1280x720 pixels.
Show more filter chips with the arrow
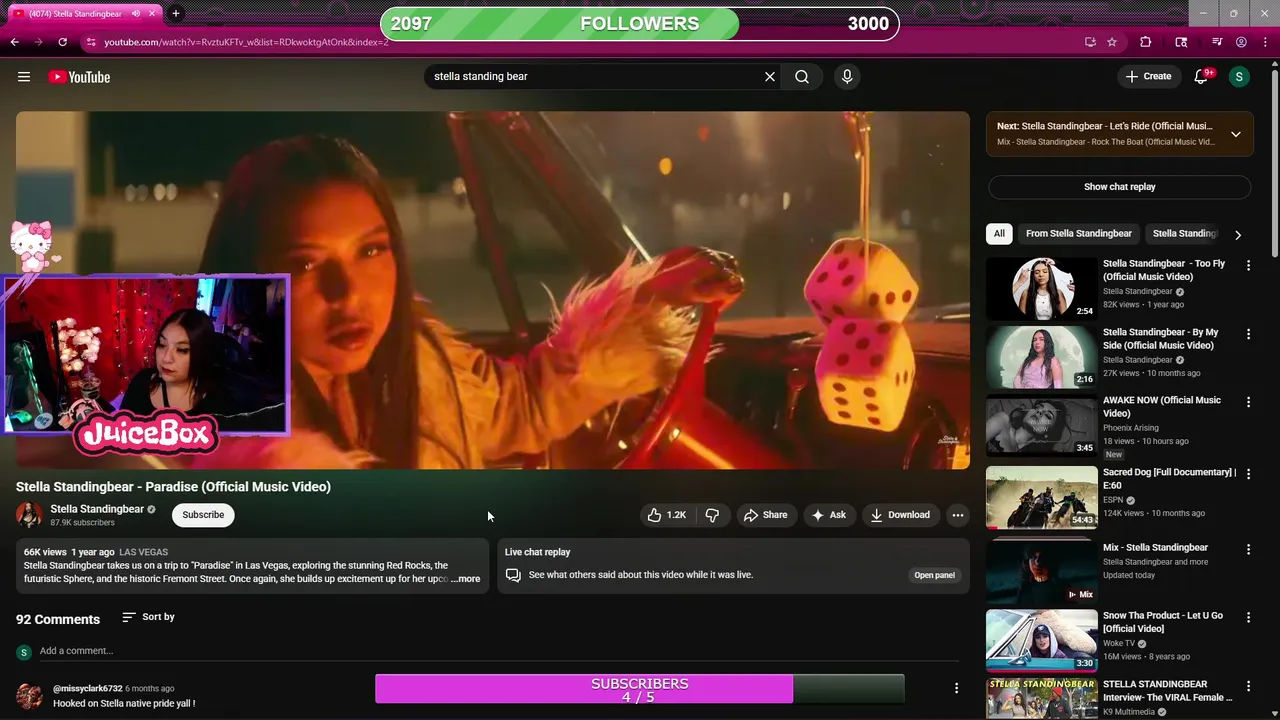(1238, 235)
